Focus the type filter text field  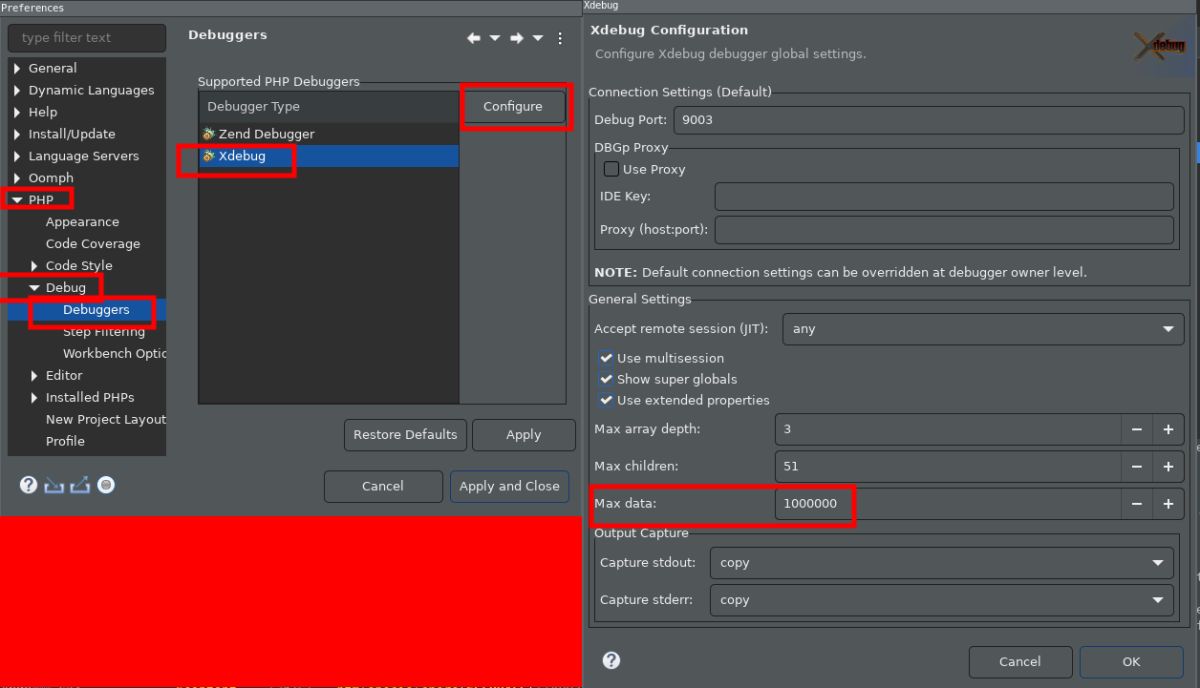[87, 38]
